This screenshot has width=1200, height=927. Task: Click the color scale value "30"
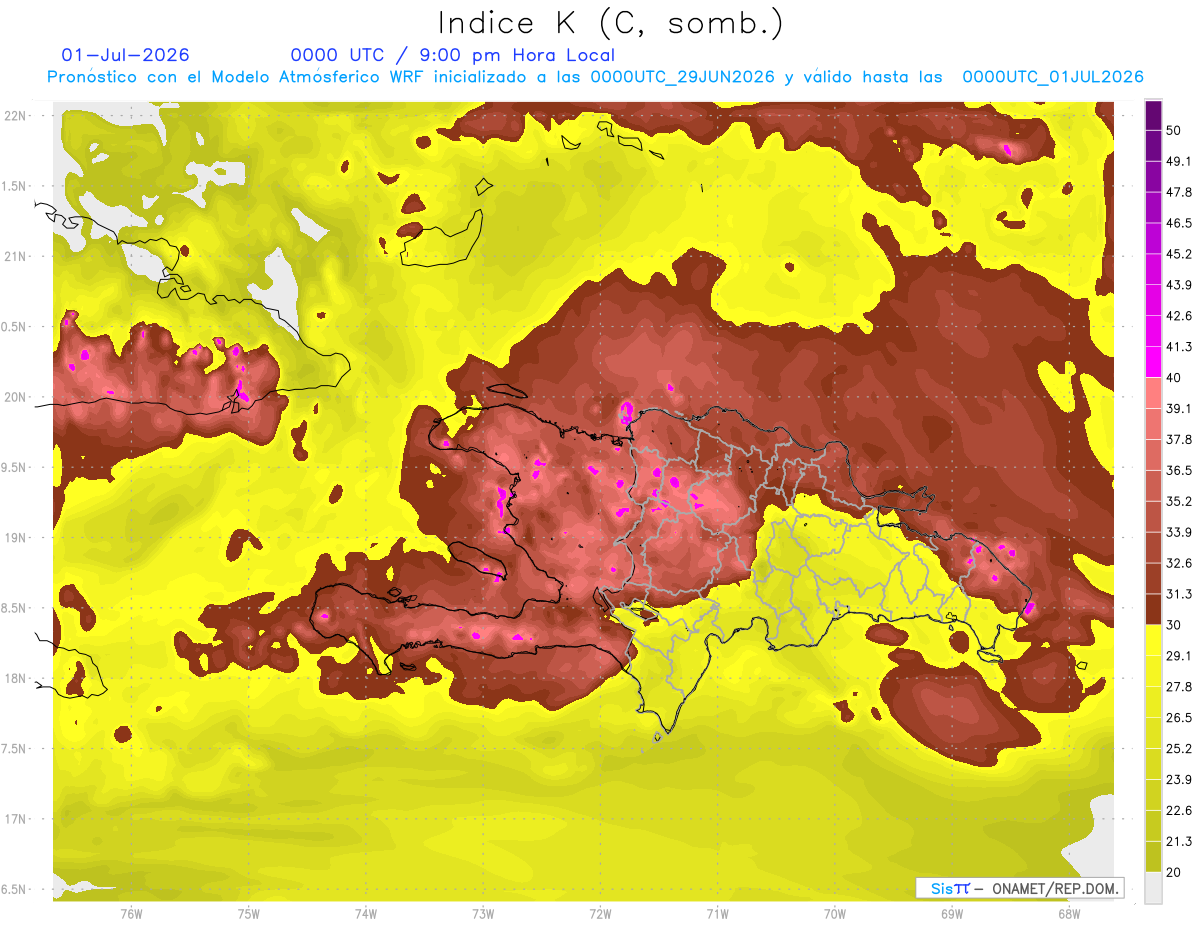point(1174,625)
